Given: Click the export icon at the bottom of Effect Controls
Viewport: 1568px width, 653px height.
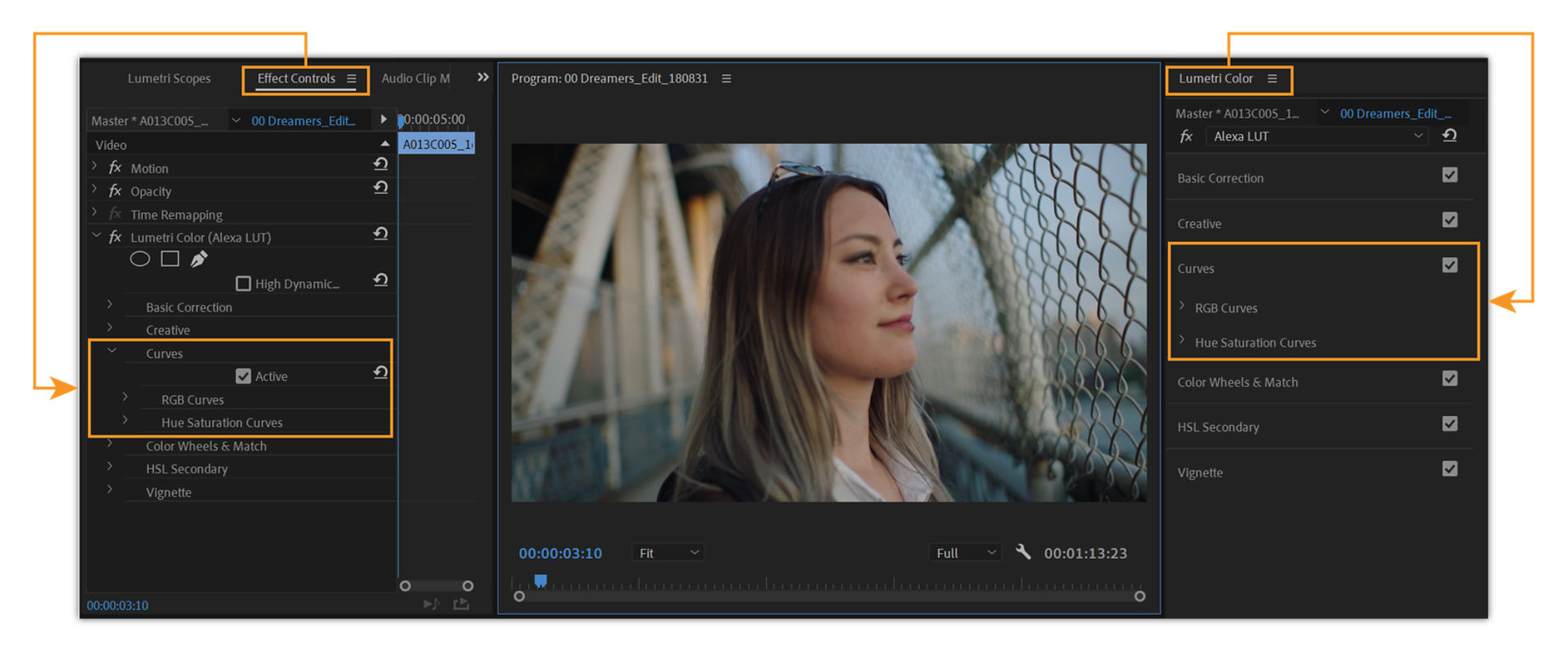Looking at the screenshot, I should 461,604.
